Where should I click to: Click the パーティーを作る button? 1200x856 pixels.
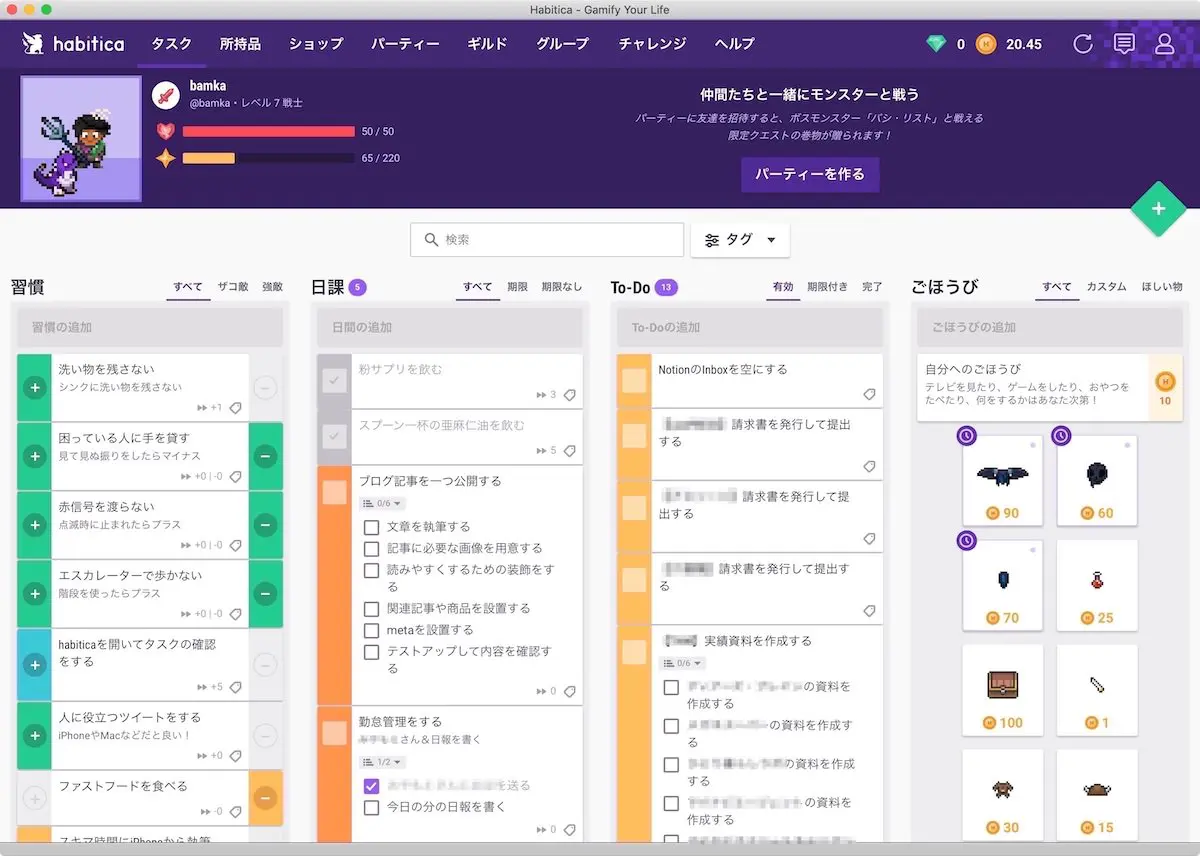point(810,174)
